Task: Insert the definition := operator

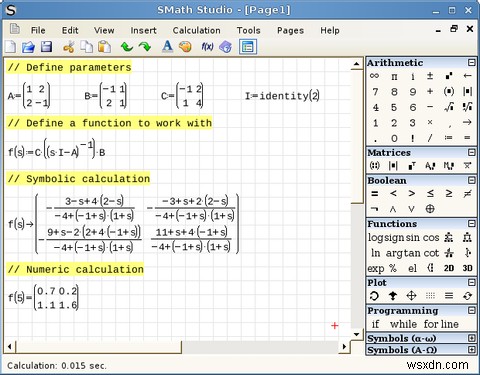Action: [448, 137]
